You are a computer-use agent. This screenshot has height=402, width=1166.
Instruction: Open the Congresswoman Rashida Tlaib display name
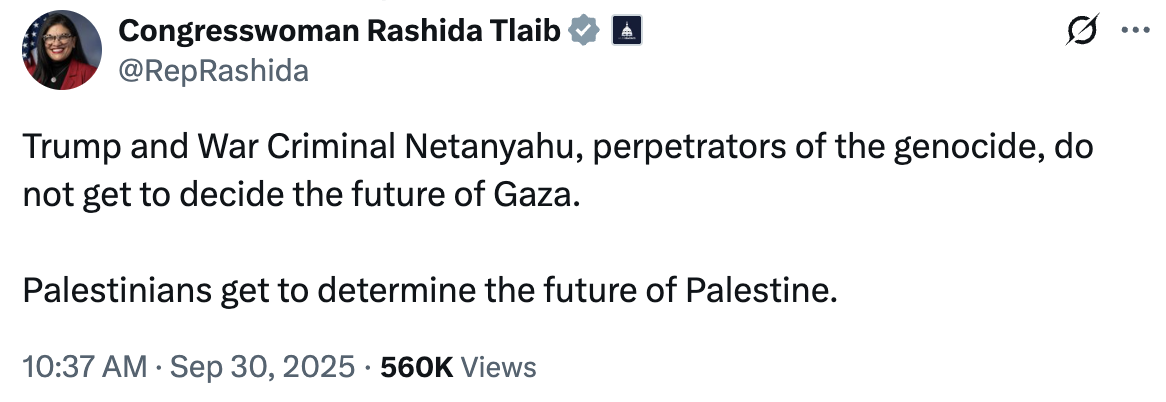(342, 31)
